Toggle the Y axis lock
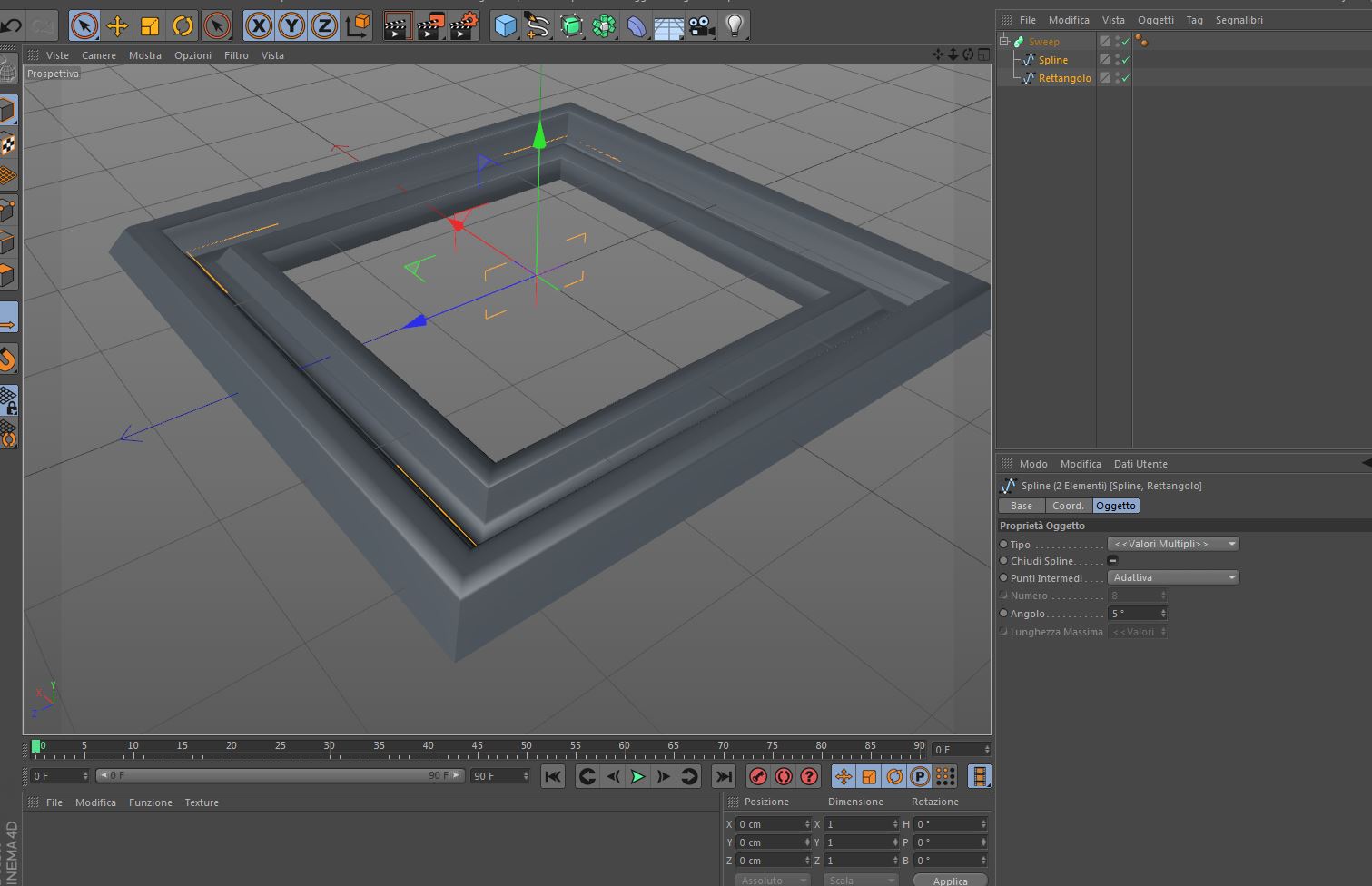Image resolution: width=1372 pixels, height=886 pixels. 291,26
